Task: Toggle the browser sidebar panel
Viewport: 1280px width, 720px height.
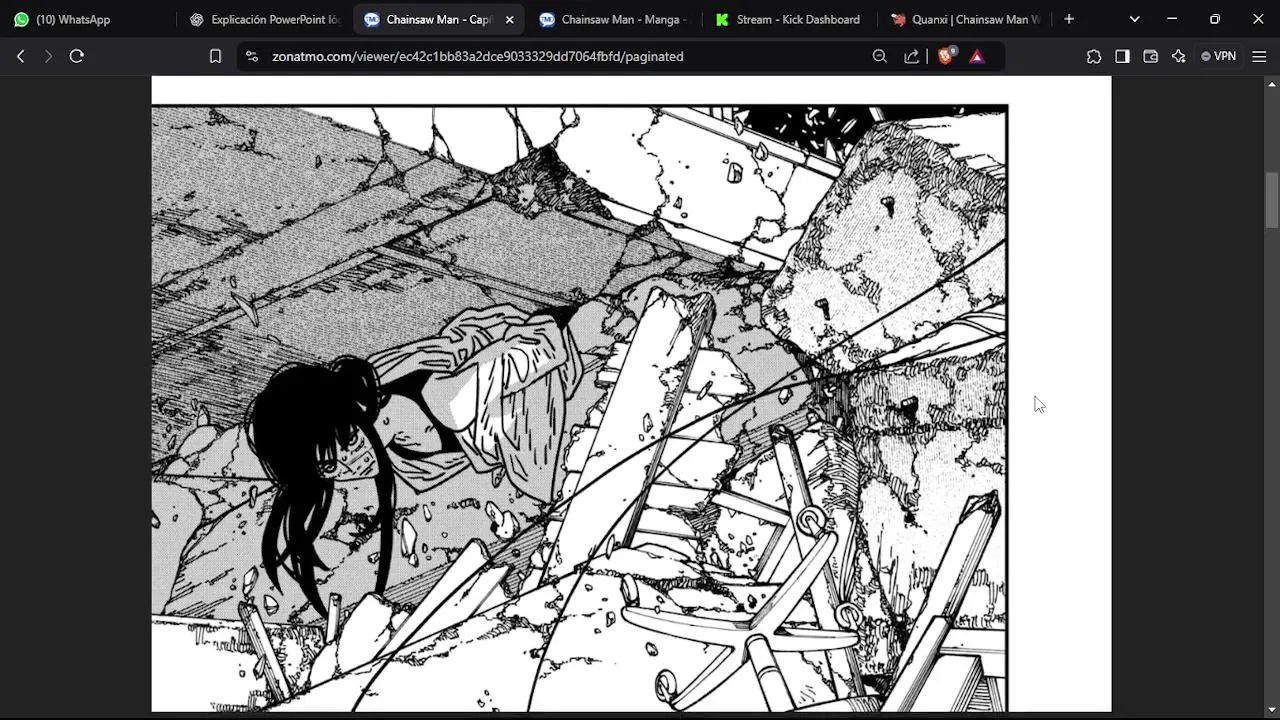Action: tap(1122, 57)
